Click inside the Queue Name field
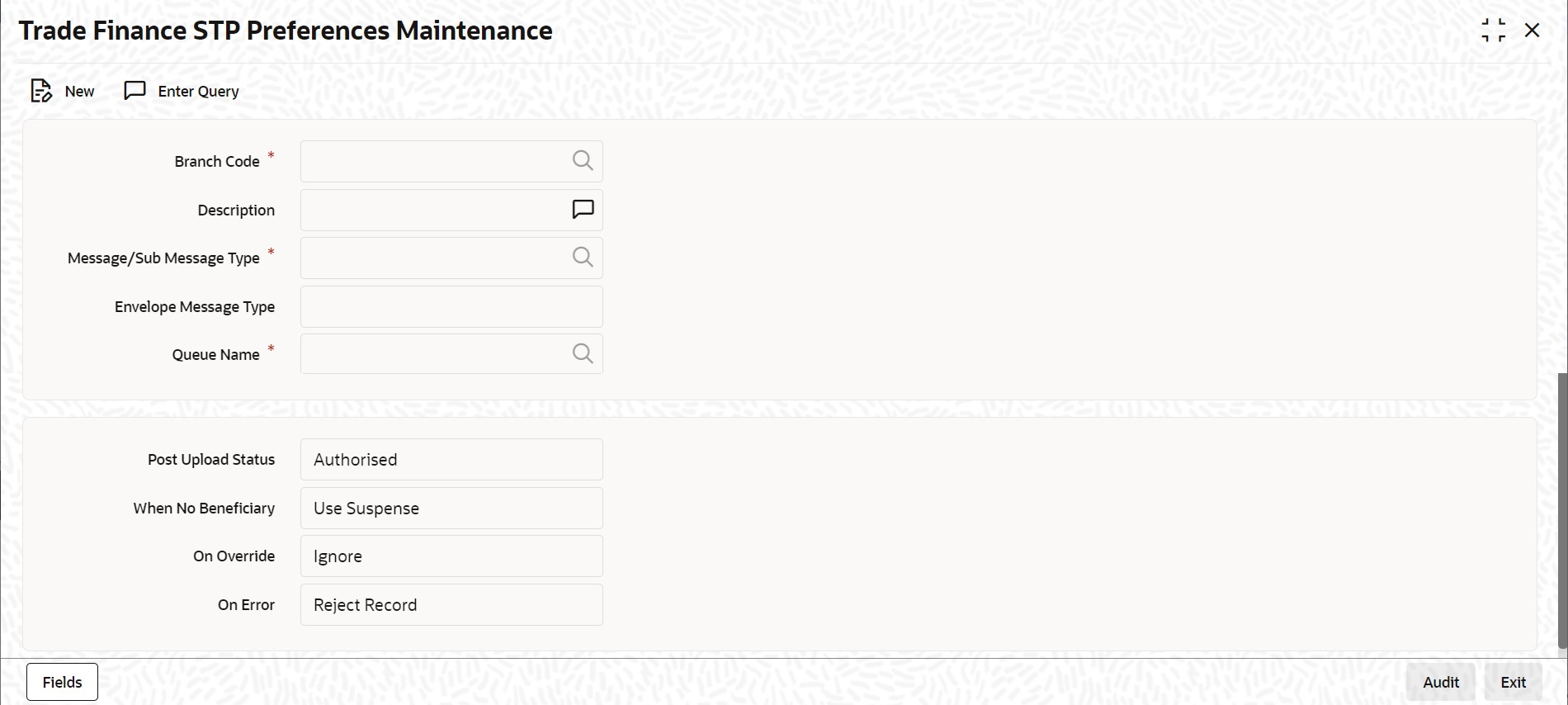The image size is (1568, 705). pyautogui.click(x=433, y=354)
